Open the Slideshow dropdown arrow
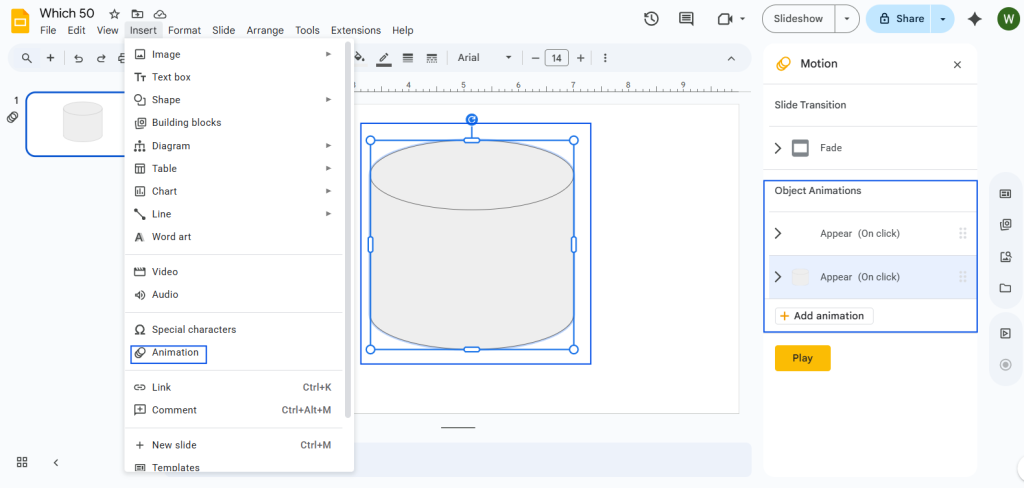 848,19
